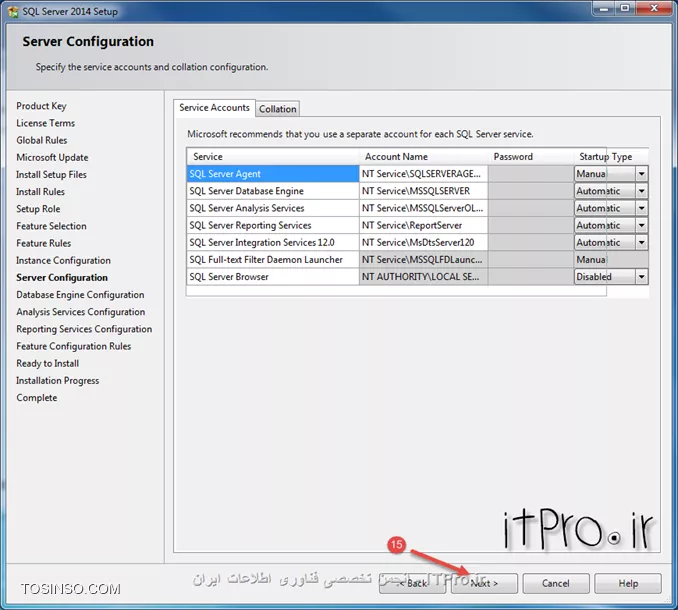
Task: Click Feature Rules step
Action: point(44,243)
